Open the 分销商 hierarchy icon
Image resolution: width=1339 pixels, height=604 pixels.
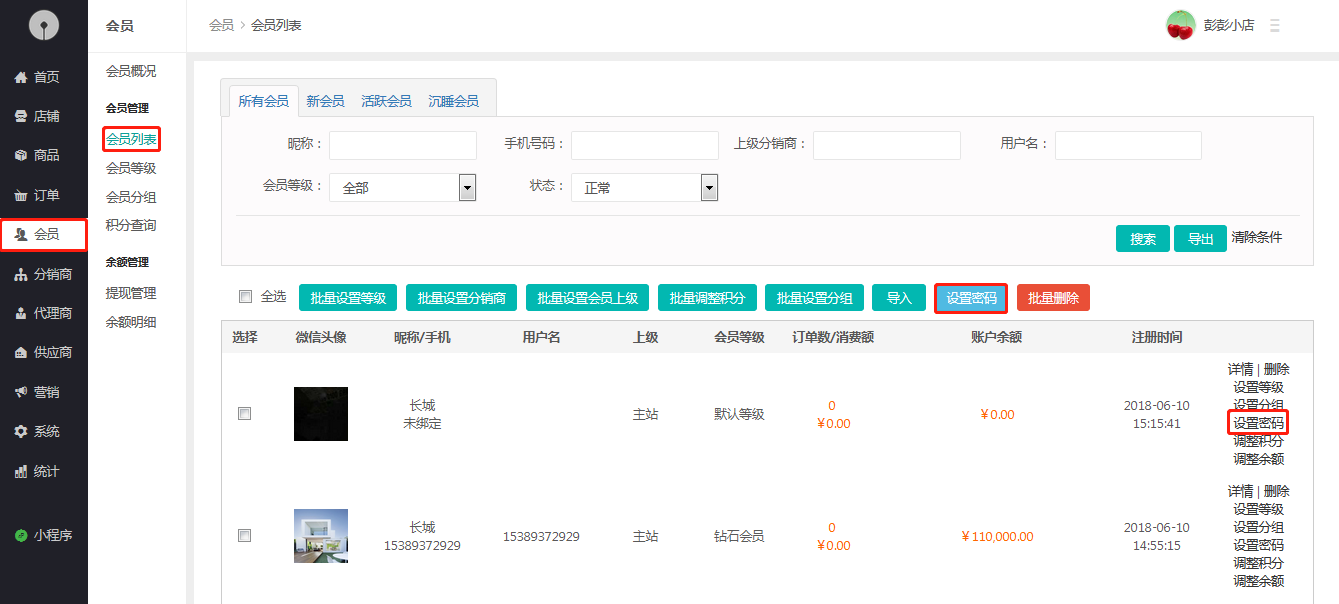20,274
